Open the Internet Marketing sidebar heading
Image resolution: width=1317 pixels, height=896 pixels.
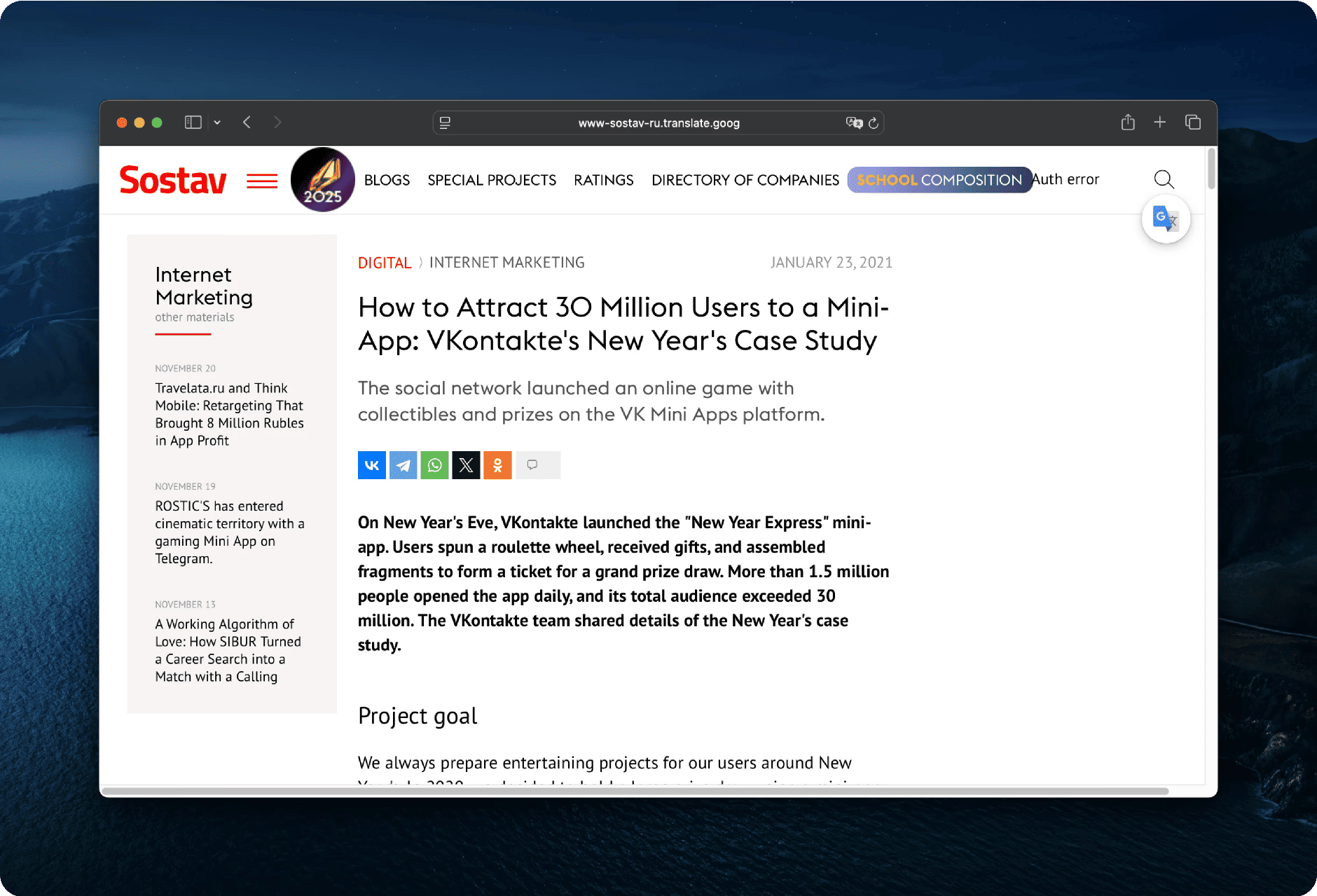click(x=204, y=286)
